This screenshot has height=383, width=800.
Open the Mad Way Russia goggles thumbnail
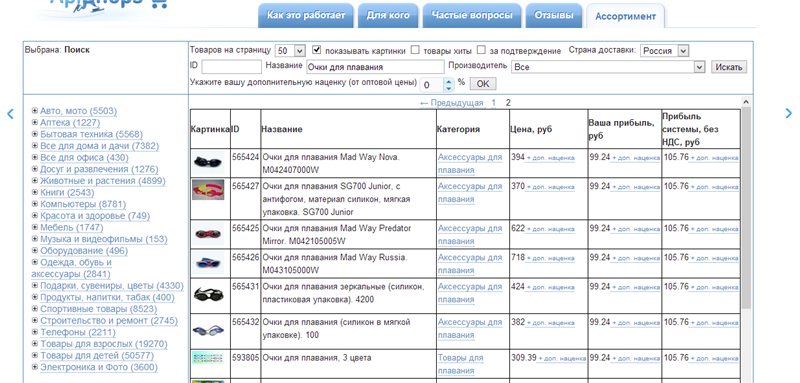pos(208,263)
